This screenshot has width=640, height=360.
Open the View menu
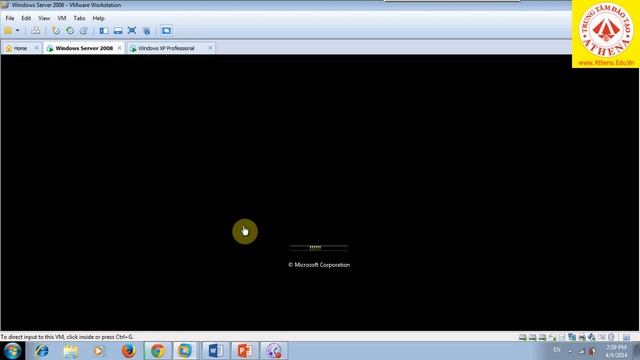point(44,18)
